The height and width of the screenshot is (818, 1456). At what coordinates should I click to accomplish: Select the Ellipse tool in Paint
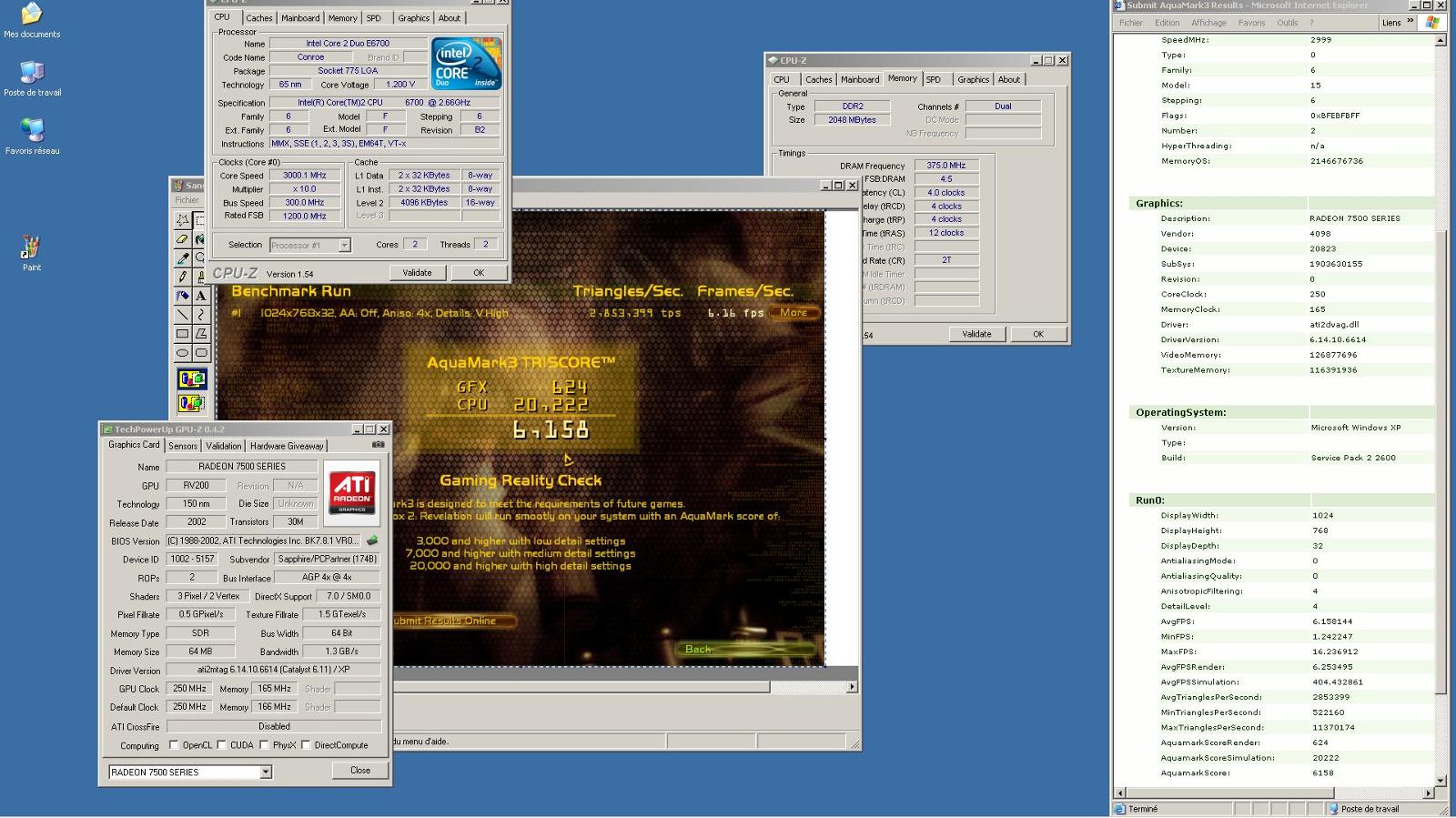(x=183, y=353)
